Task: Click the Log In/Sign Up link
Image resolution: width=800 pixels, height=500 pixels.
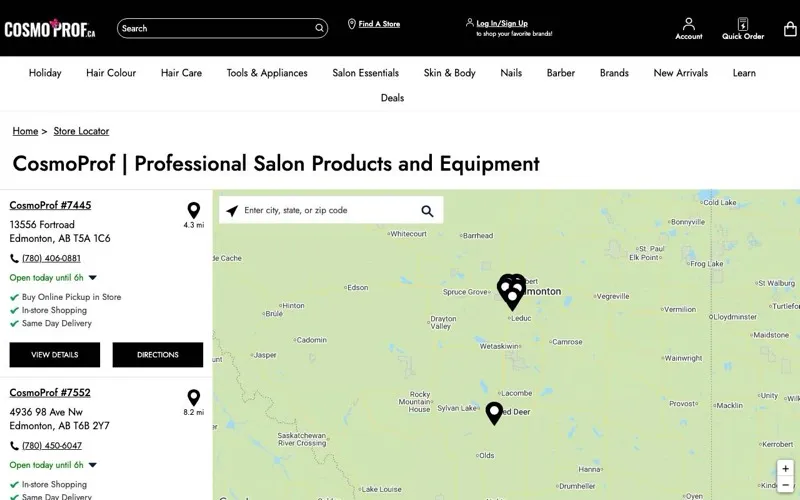Action: [502, 23]
